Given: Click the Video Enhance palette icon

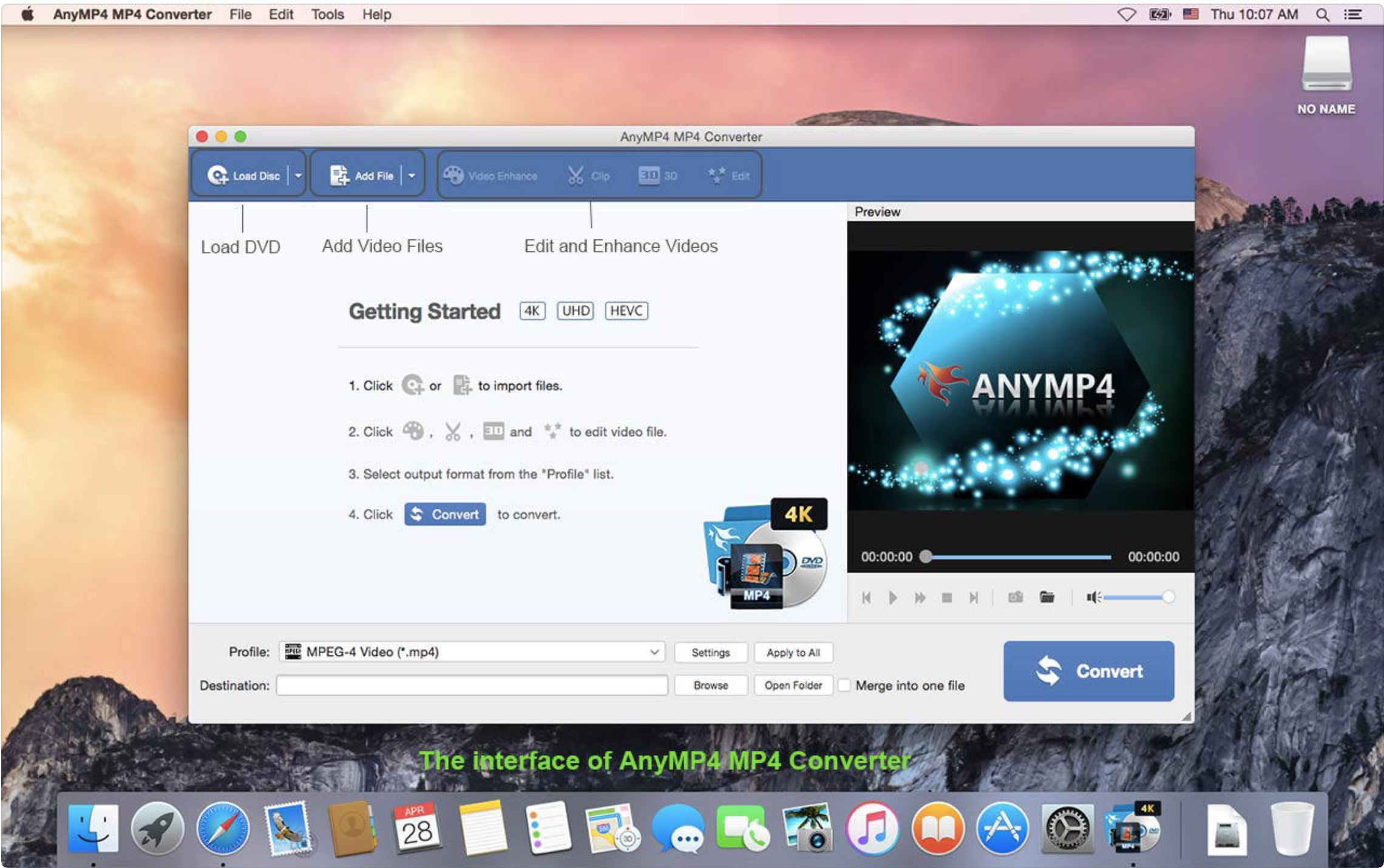Looking at the screenshot, I should click(x=453, y=175).
